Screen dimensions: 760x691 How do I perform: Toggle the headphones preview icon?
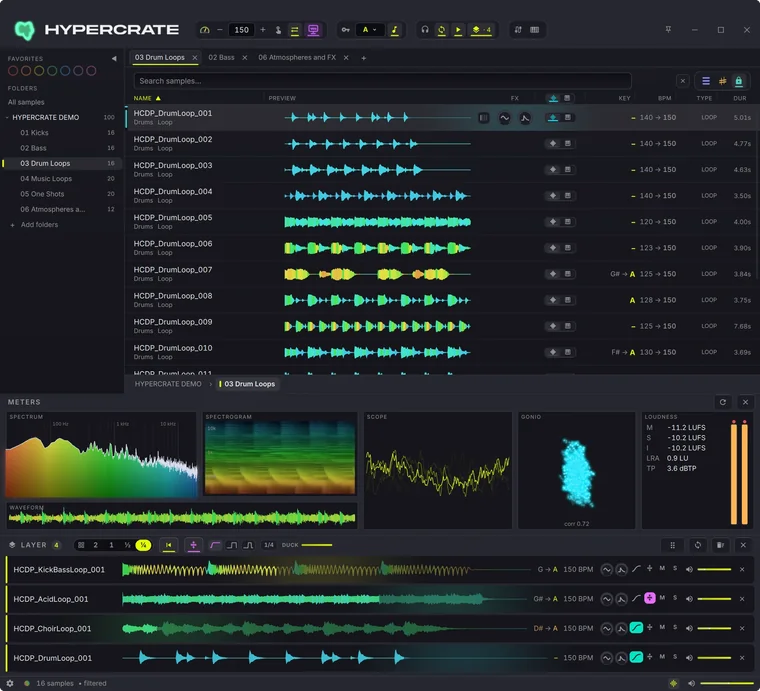click(425, 30)
